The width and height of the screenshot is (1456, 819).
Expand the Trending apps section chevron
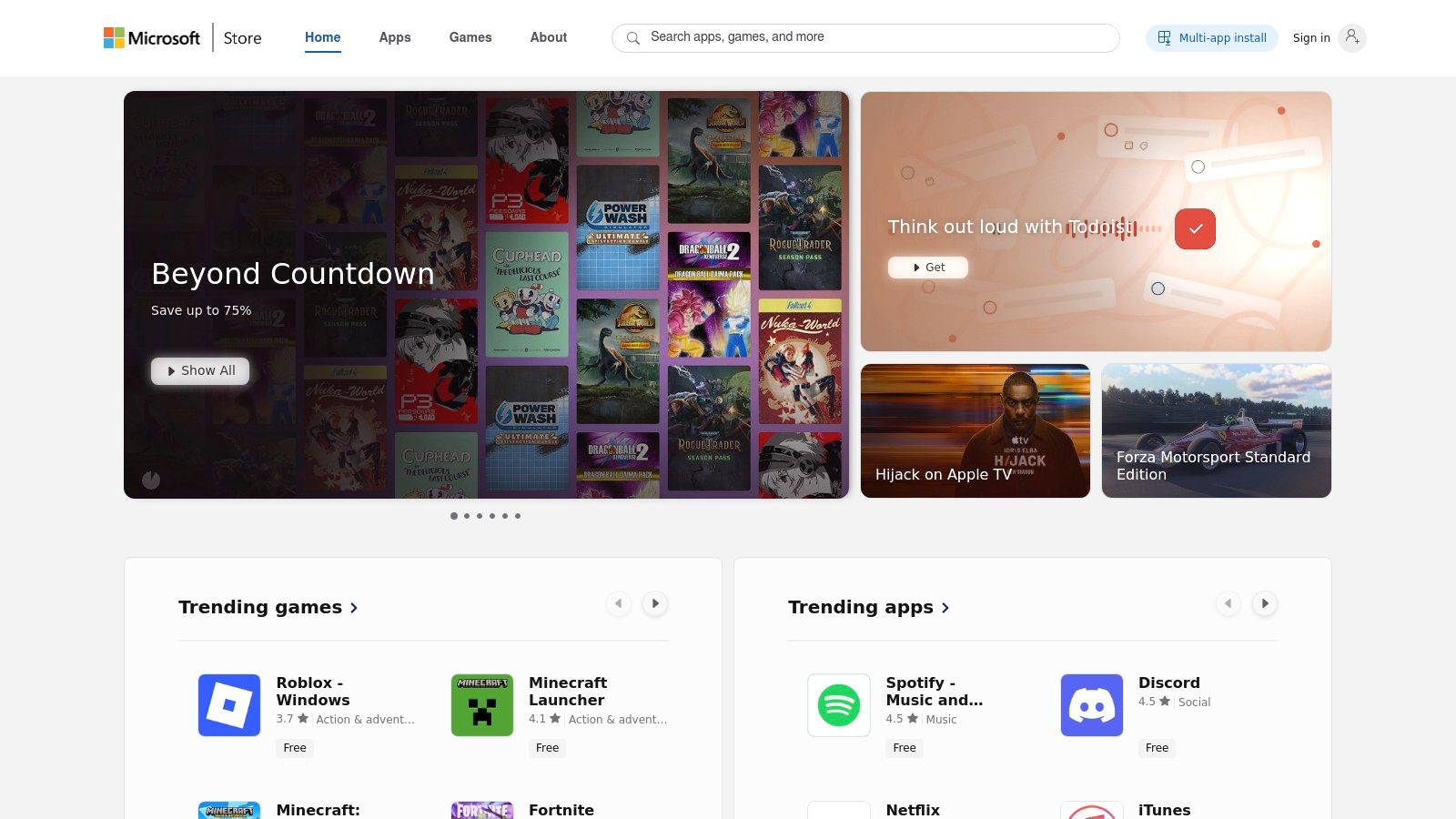point(945,607)
